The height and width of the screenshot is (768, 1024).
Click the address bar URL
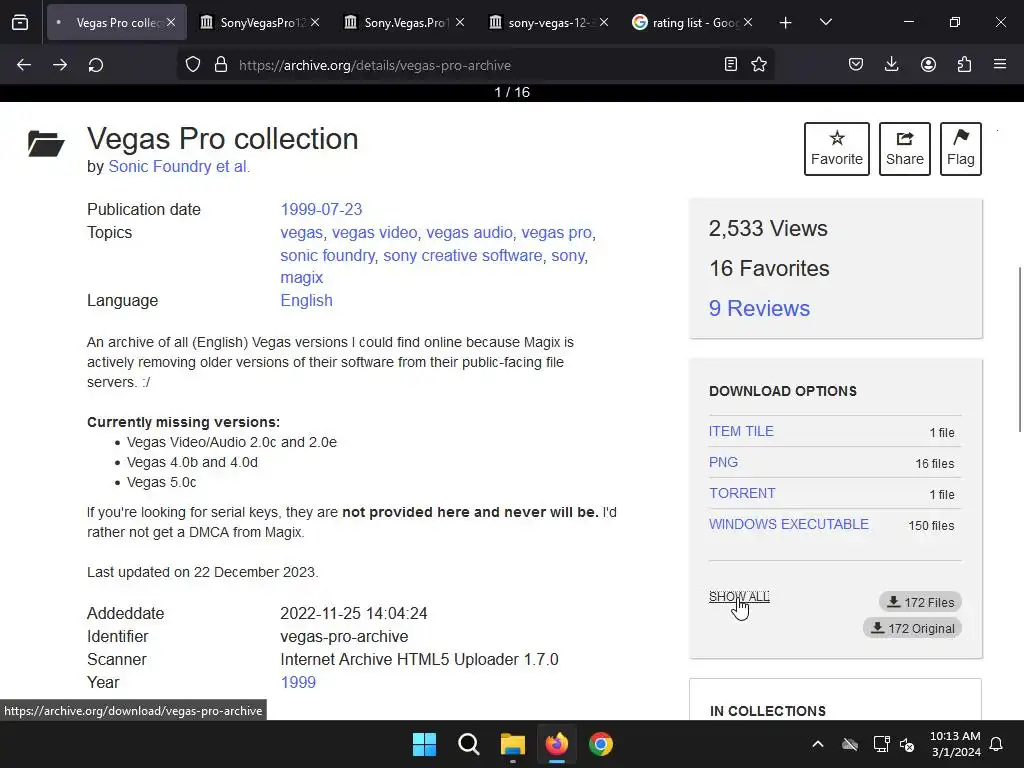374,65
